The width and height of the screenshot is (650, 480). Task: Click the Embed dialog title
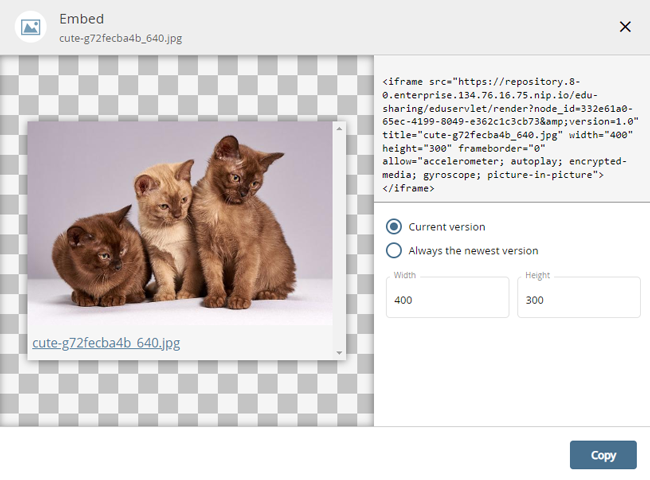pyautogui.click(x=81, y=19)
